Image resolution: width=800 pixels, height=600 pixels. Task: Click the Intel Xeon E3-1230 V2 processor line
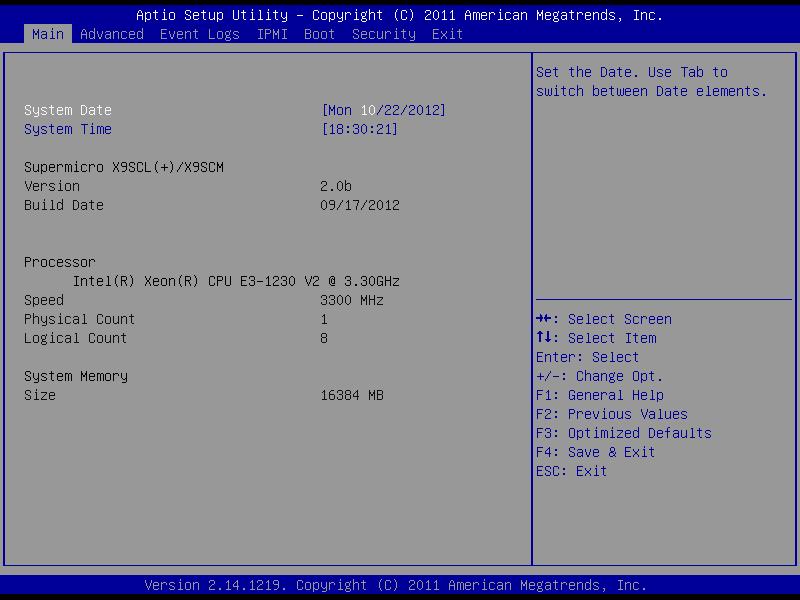236,281
